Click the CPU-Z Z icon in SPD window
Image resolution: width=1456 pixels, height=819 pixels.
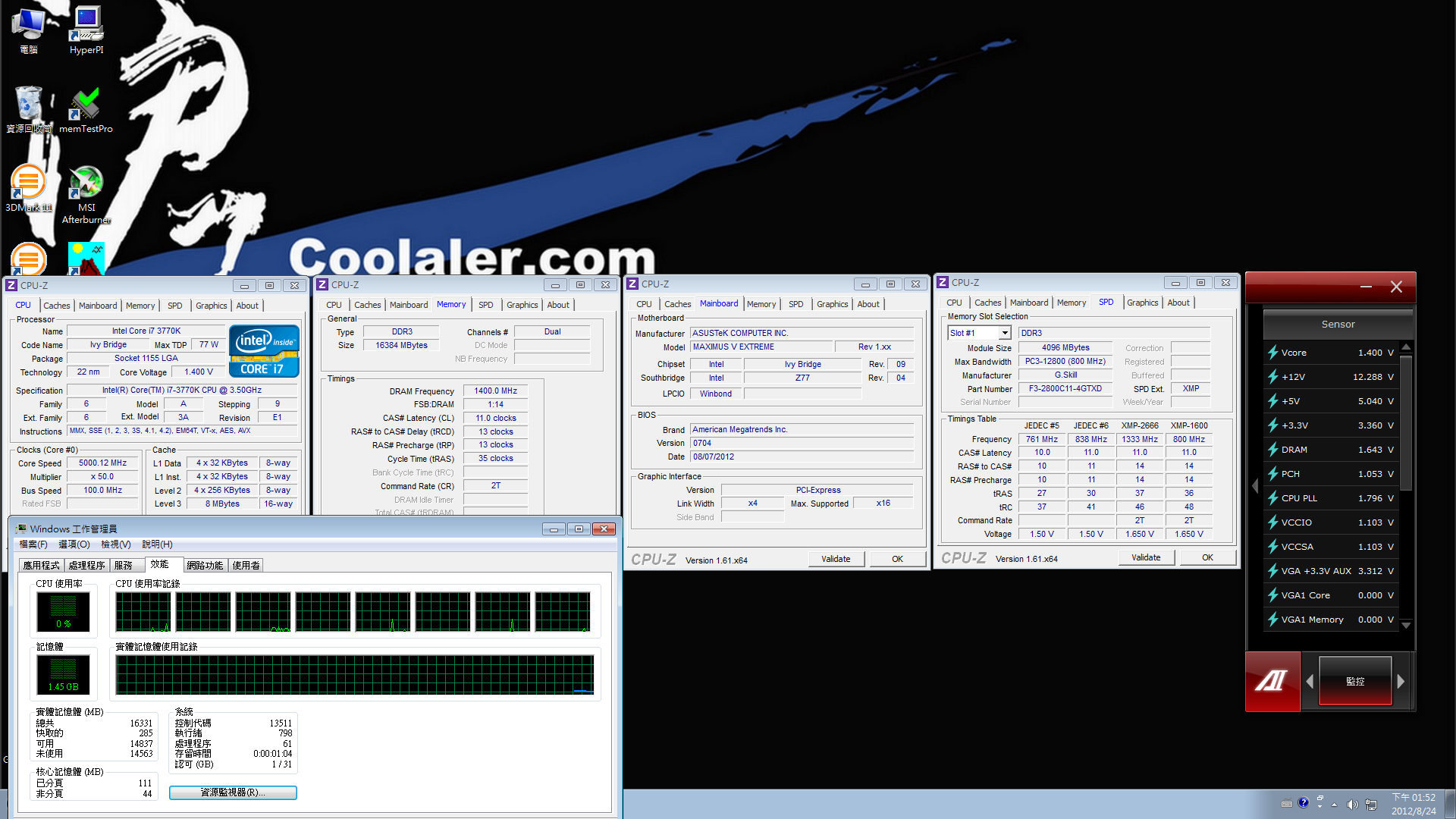click(x=943, y=282)
